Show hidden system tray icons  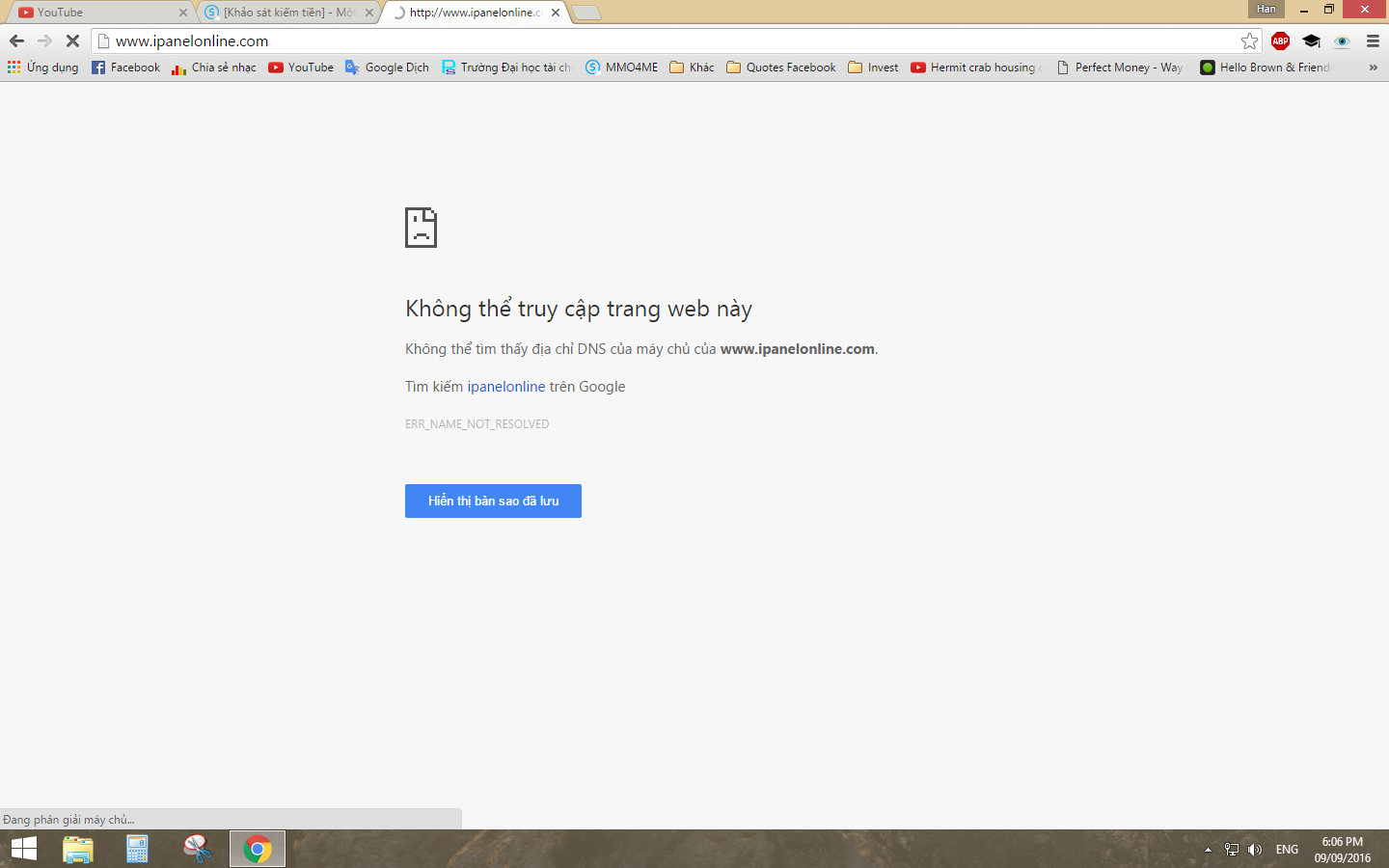tap(1208, 850)
